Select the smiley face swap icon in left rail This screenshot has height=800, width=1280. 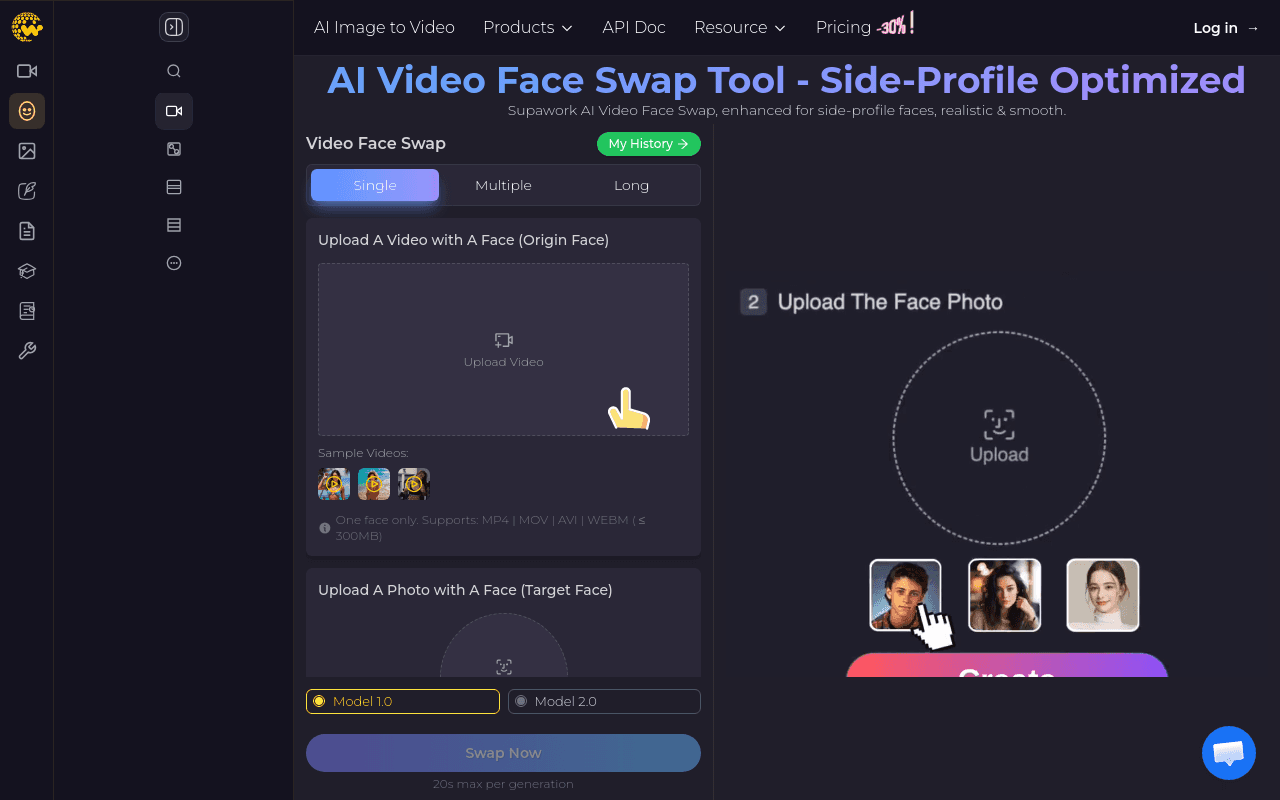27,111
